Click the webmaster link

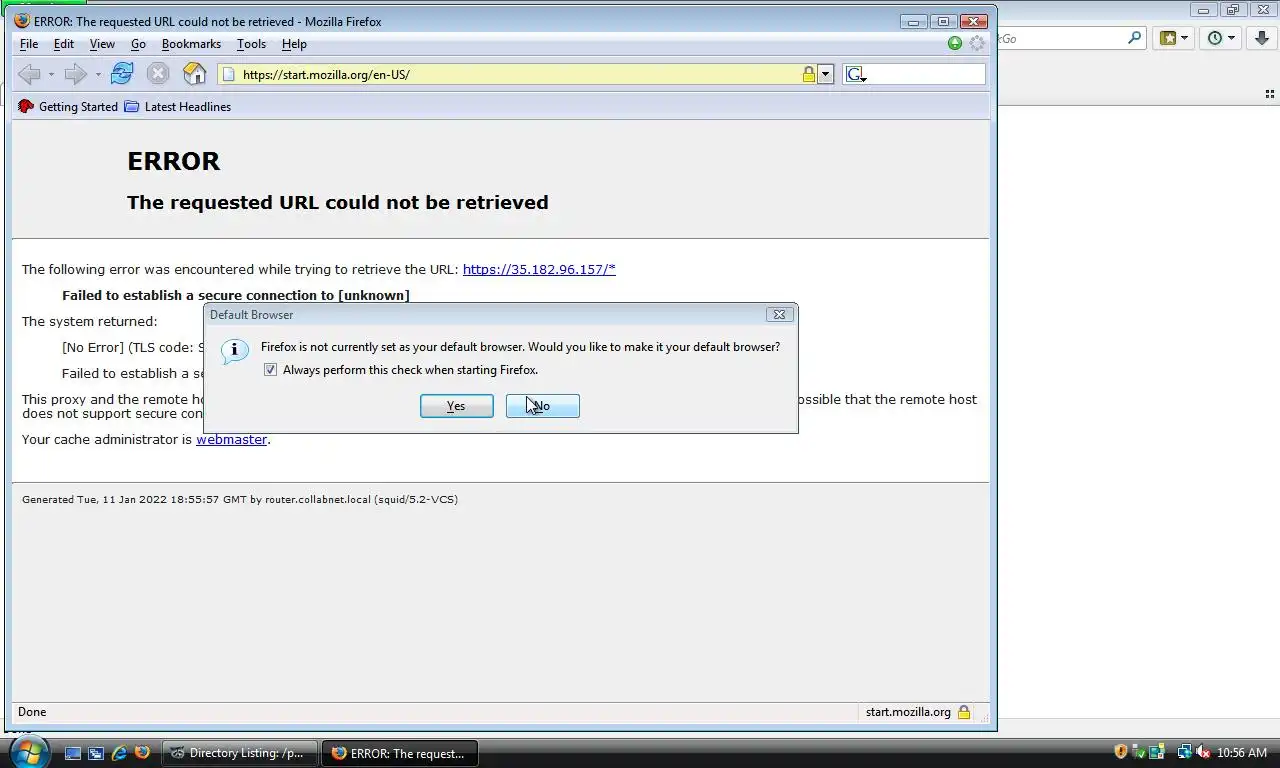click(x=231, y=439)
